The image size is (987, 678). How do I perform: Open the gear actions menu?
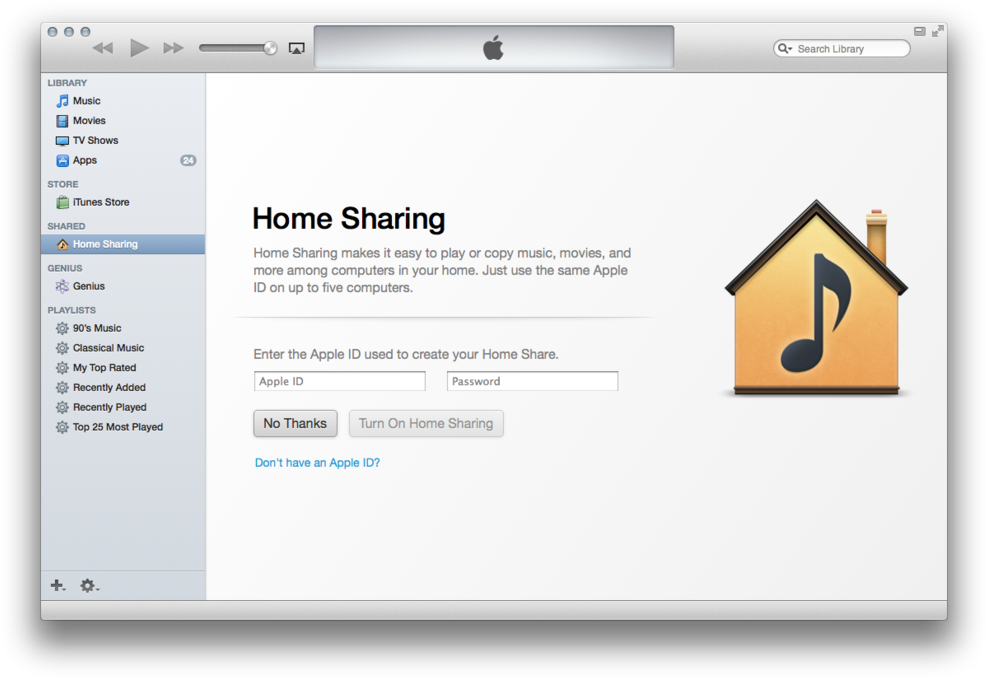coord(89,585)
